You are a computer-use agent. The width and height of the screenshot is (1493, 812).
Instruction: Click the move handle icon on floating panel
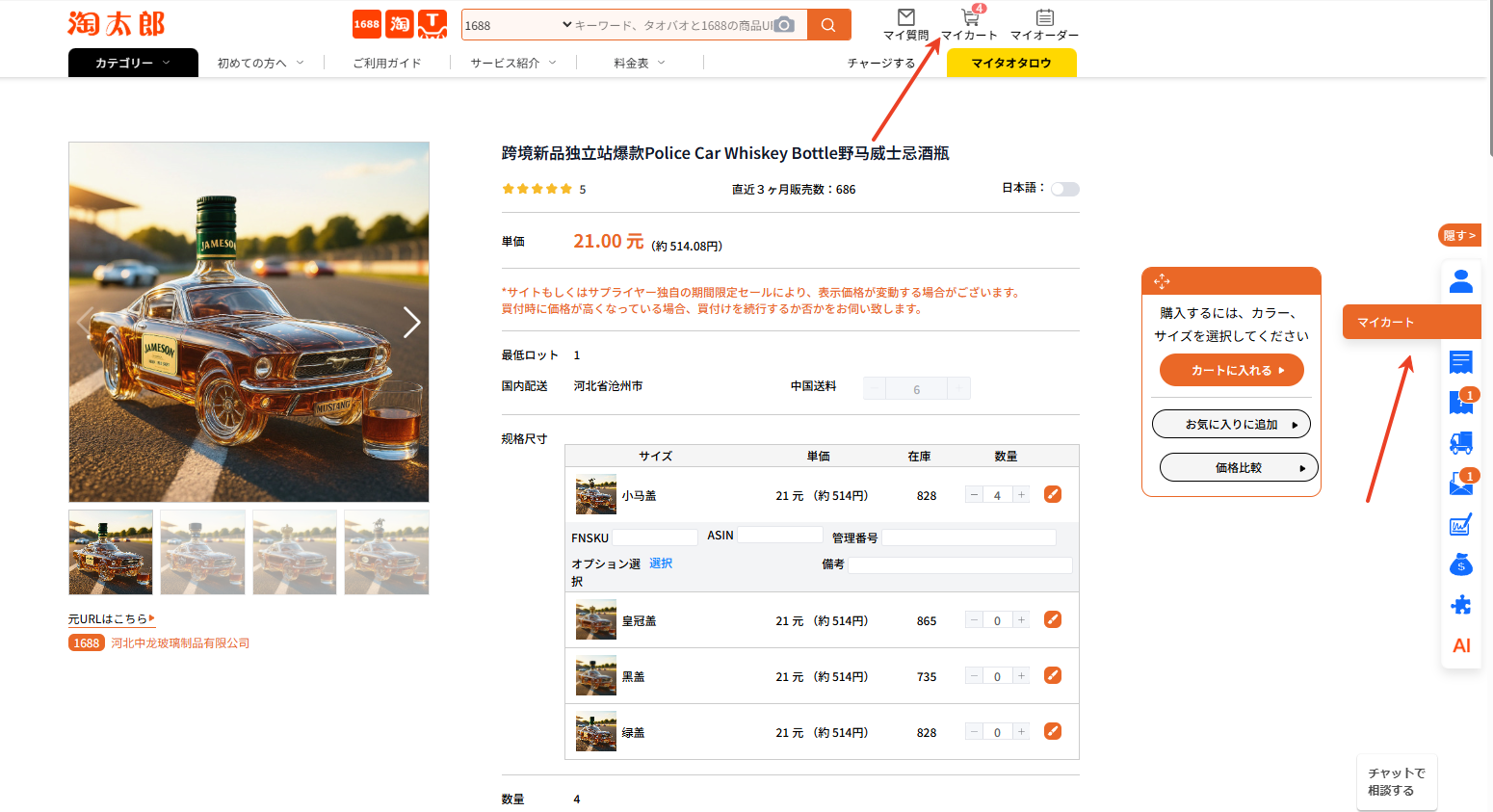click(x=1162, y=281)
